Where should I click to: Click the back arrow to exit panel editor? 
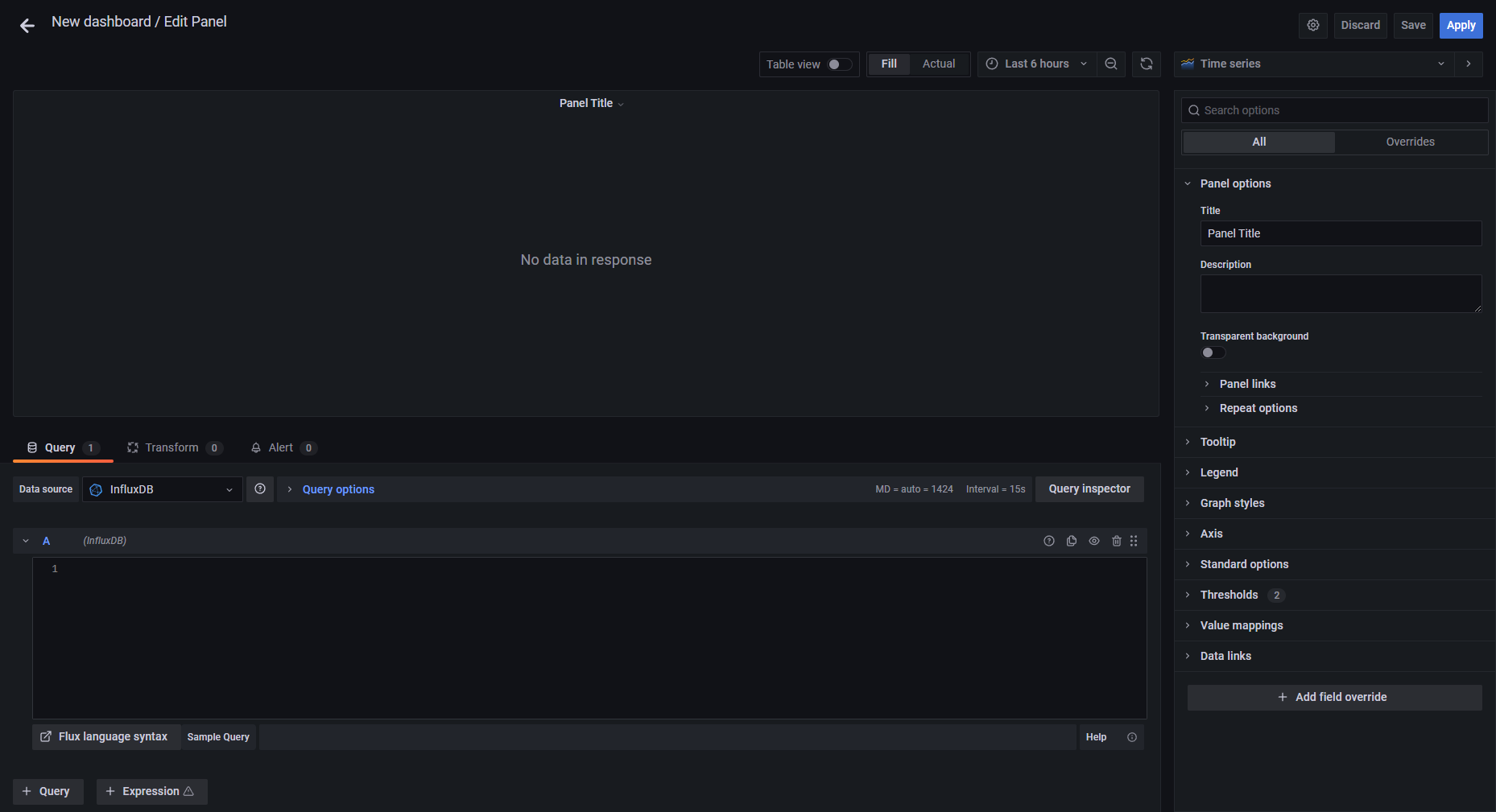click(x=27, y=25)
